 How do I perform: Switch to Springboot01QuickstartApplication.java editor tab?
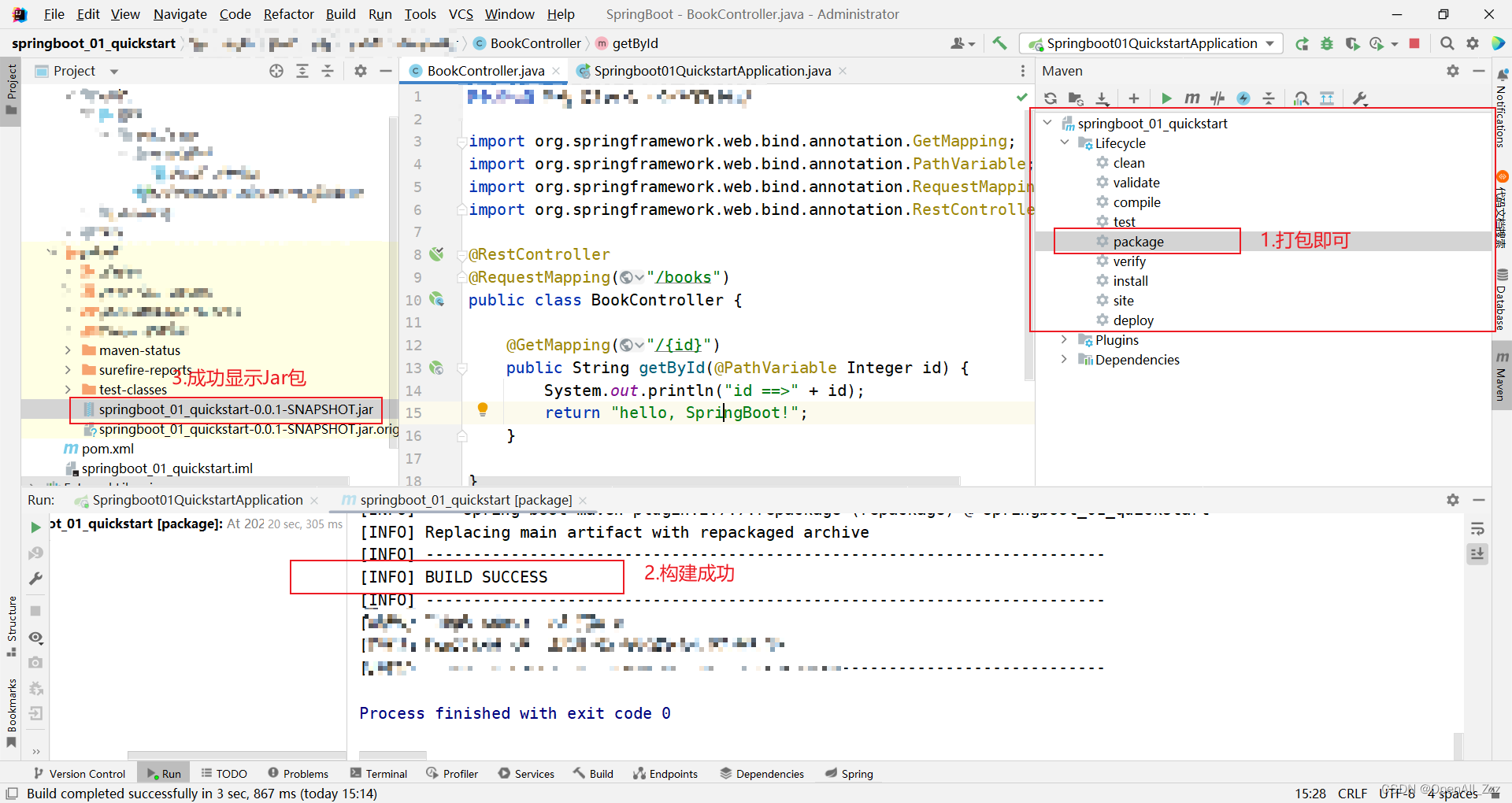pyautogui.click(x=712, y=71)
